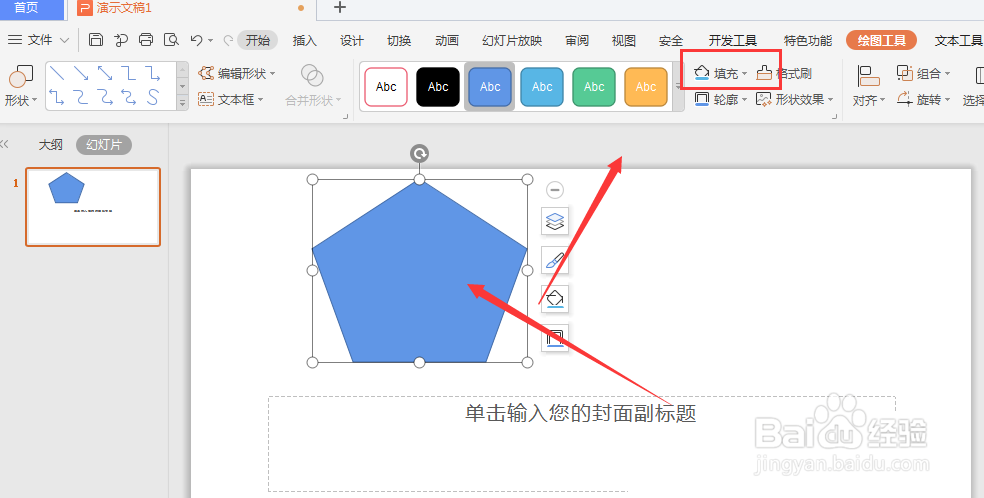
Task: Open the 设计 ribbon tab
Action: (351, 41)
